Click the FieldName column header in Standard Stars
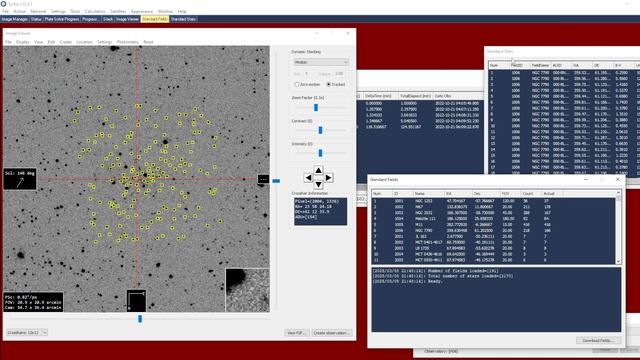 tap(540, 65)
